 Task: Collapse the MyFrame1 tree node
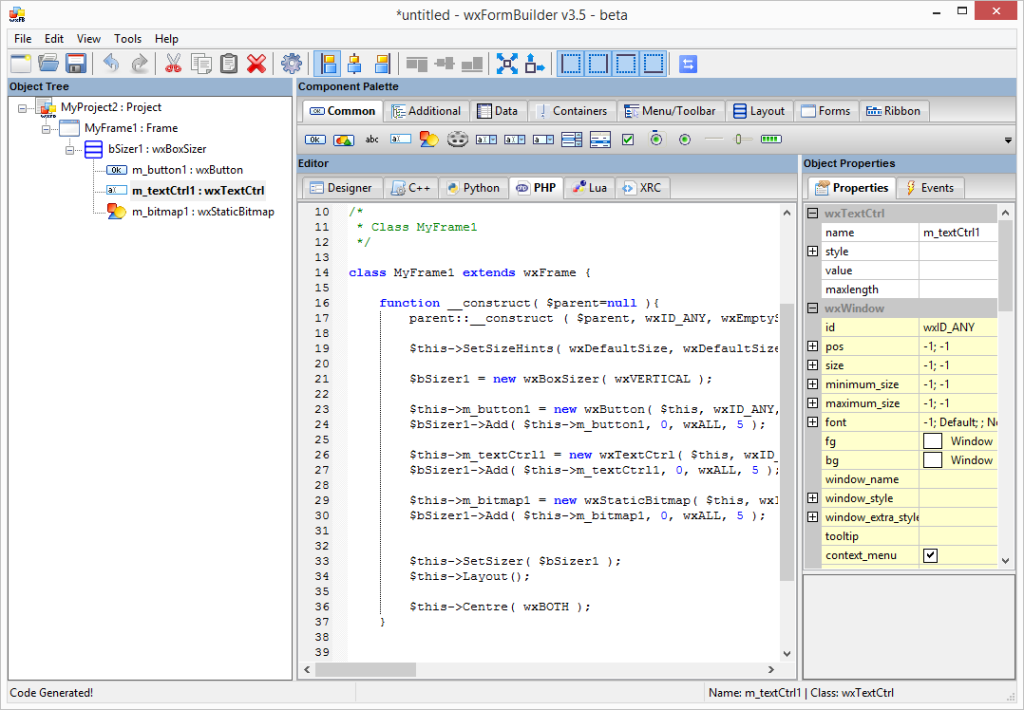(x=47, y=128)
